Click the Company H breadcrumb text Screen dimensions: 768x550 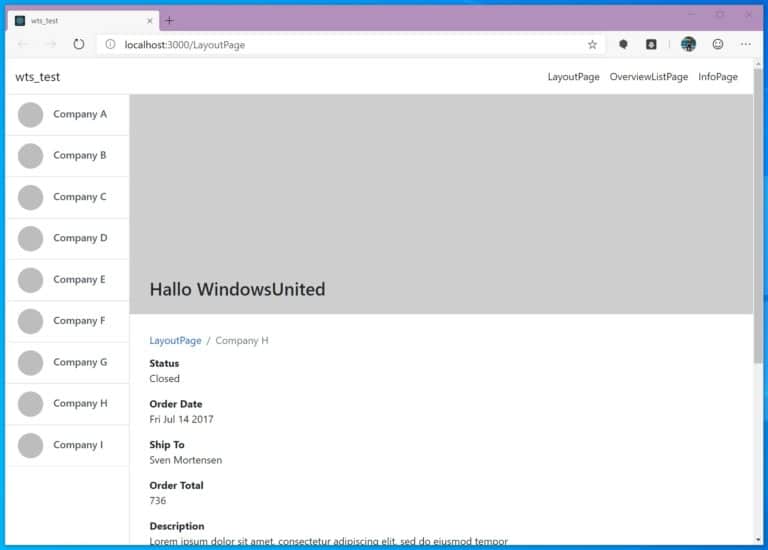[242, 340]
